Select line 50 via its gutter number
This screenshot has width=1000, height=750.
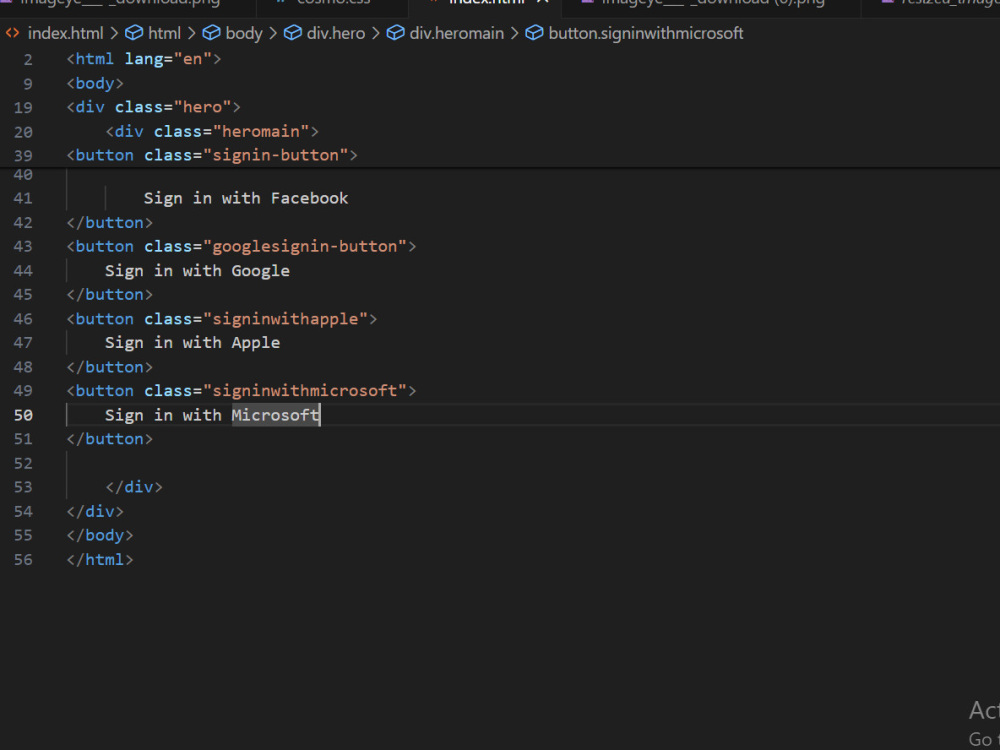click(x=23, y=415)
